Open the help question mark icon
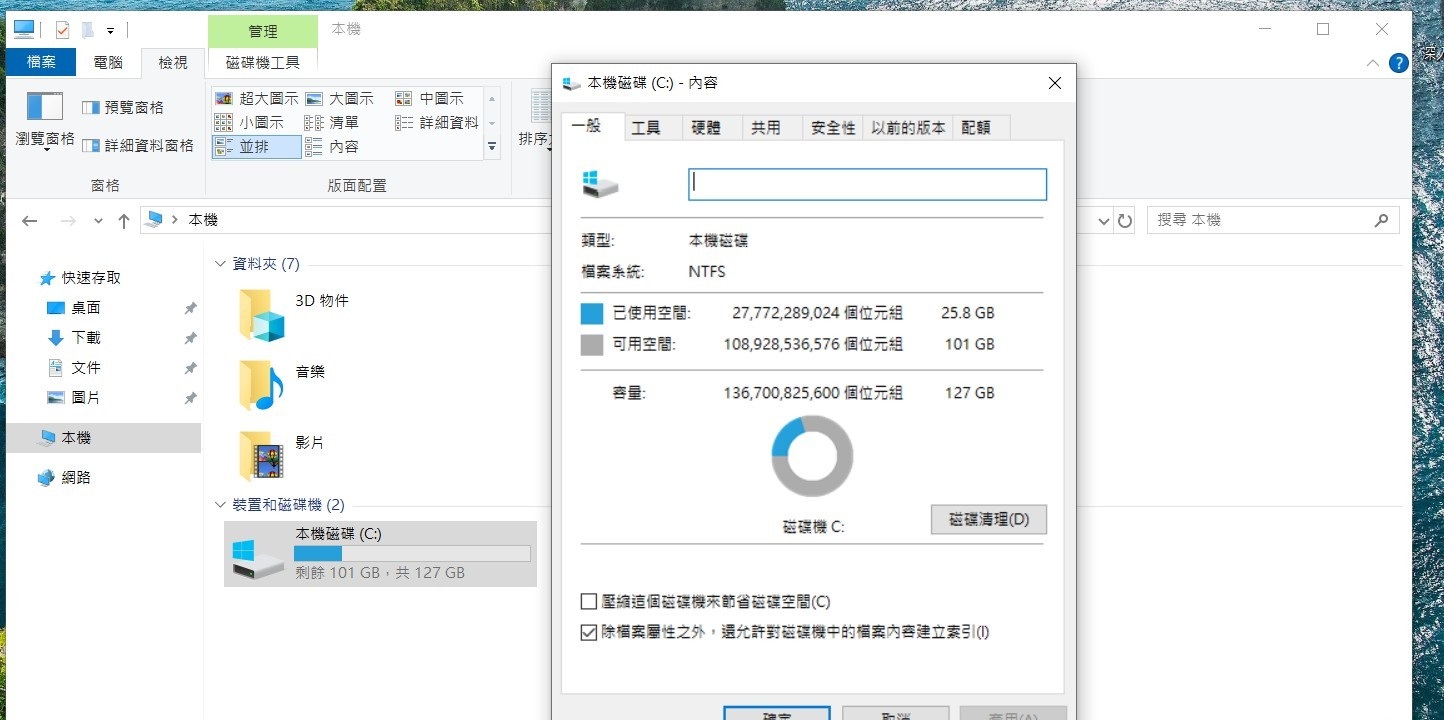The image size is (1444, 720). coord(1398,63)
